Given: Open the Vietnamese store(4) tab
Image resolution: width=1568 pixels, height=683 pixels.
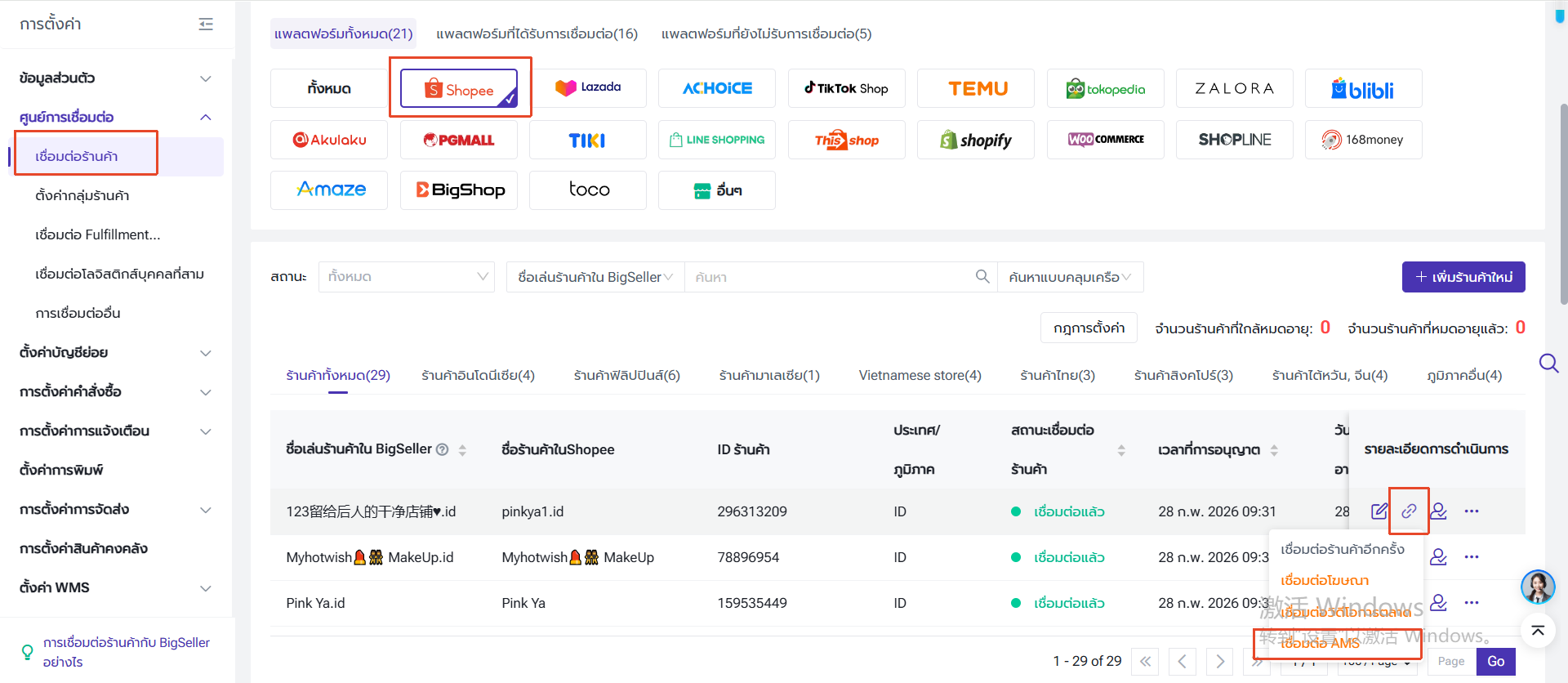Looking at the screenshot, I should coord(920,375).
